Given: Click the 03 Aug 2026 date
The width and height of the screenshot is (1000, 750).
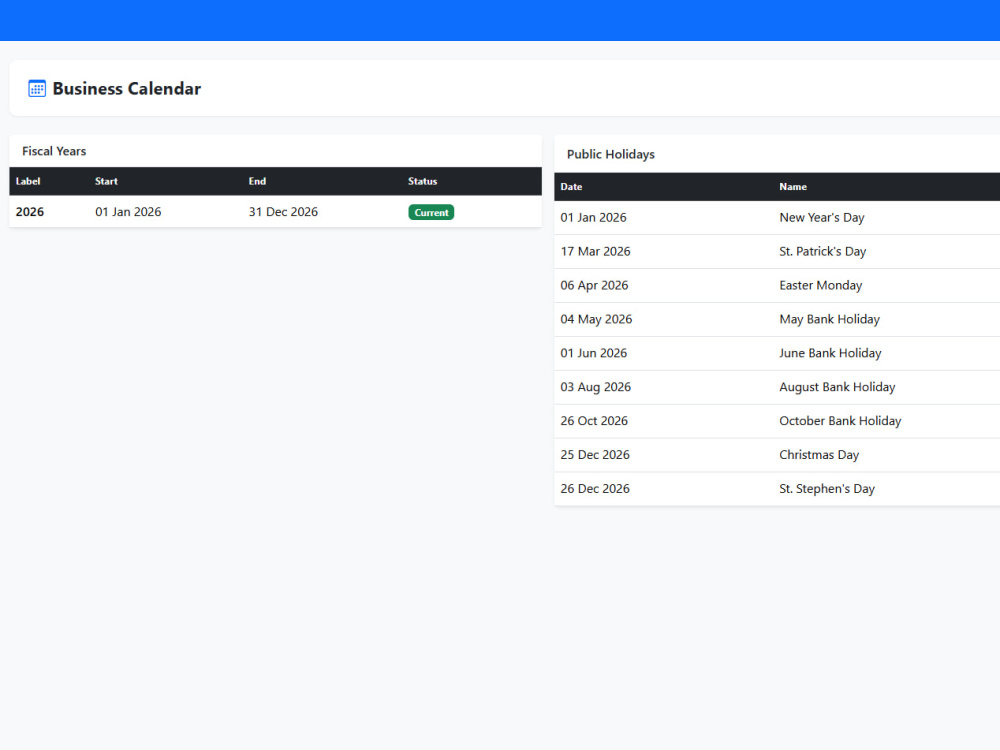Looking at the screenshot, I should pos(595,386).
